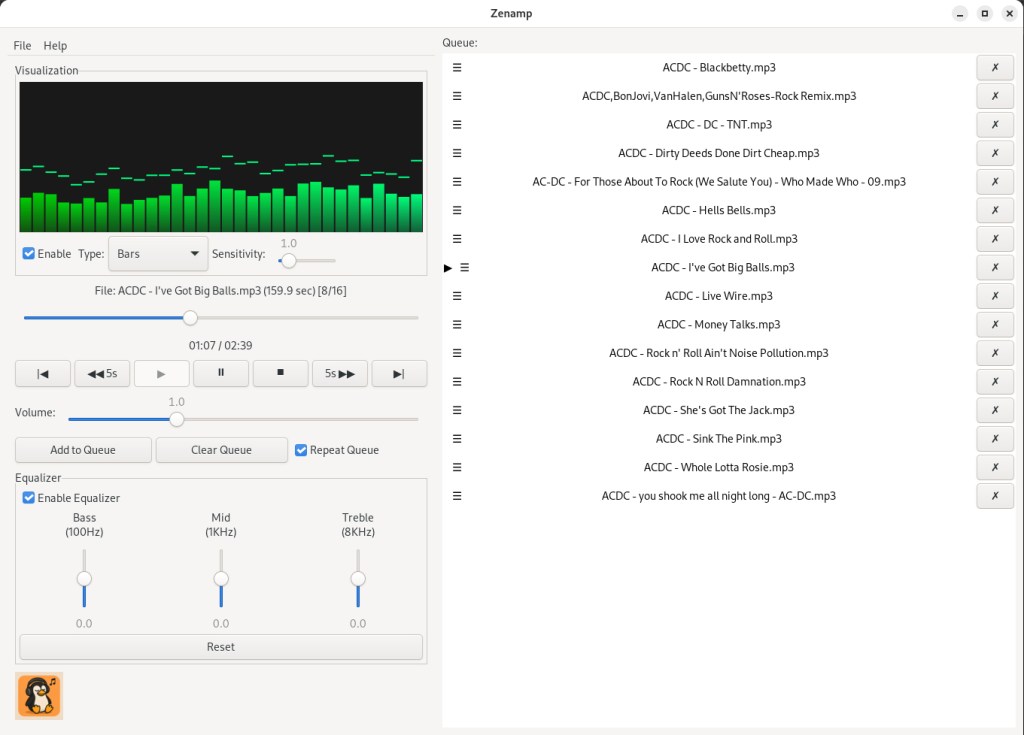1024x735 pixels.
Task: Select ACDC - Live Wire.mp3 in queue
Action: [719, 296]
